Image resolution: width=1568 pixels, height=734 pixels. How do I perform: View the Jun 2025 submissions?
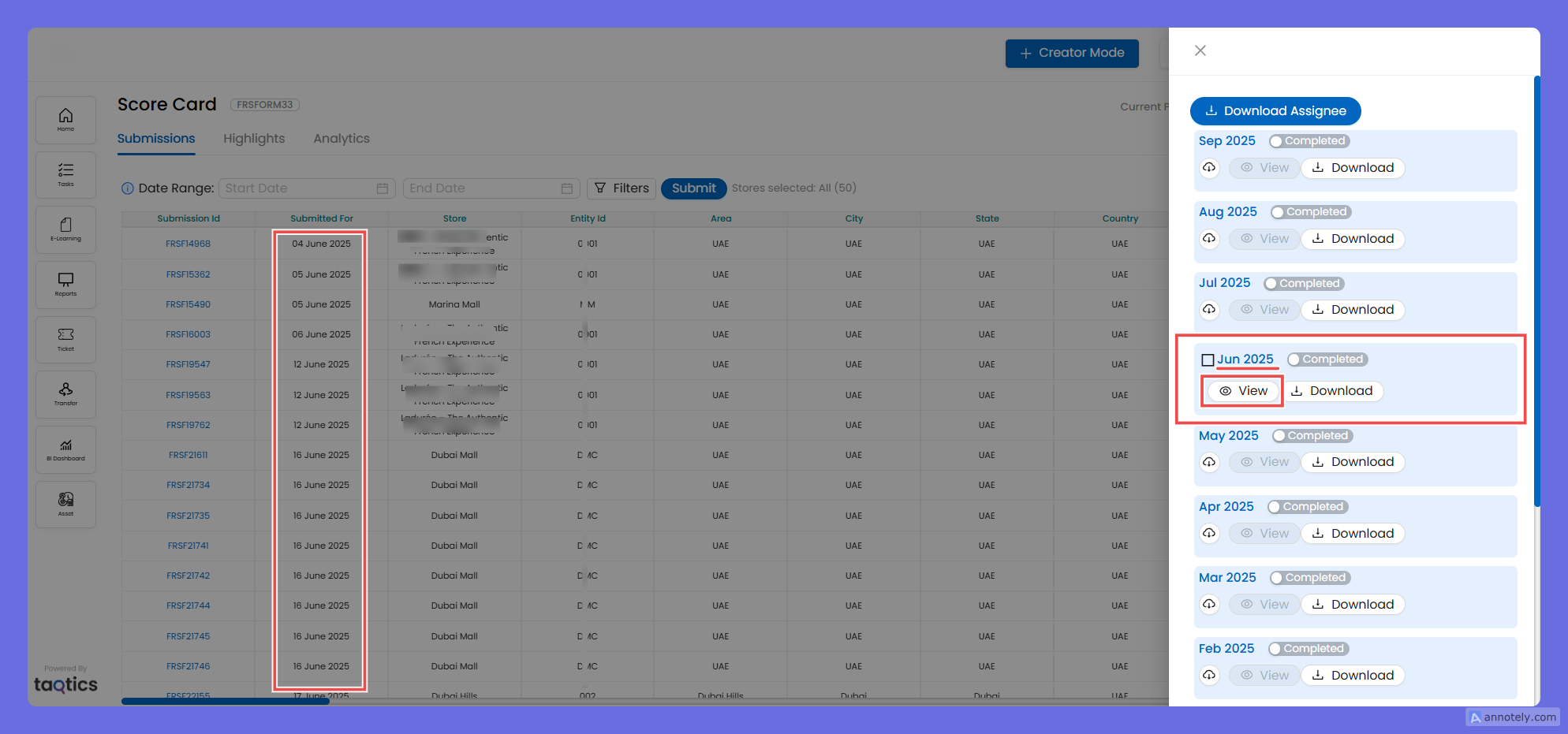[x=1243, y=391]
